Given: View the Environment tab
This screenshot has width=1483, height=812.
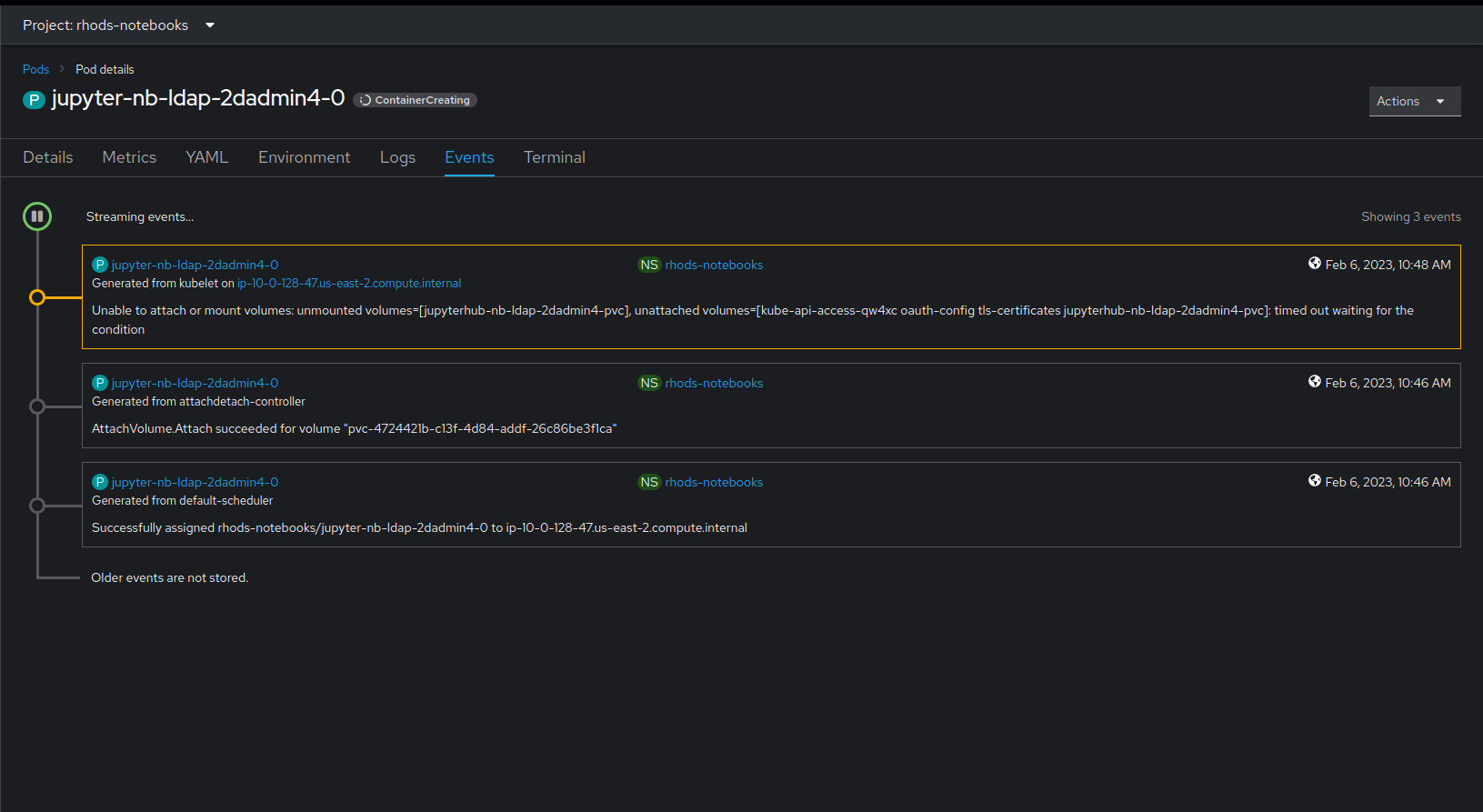Looking at the screenshot, I should coord(304,157).
